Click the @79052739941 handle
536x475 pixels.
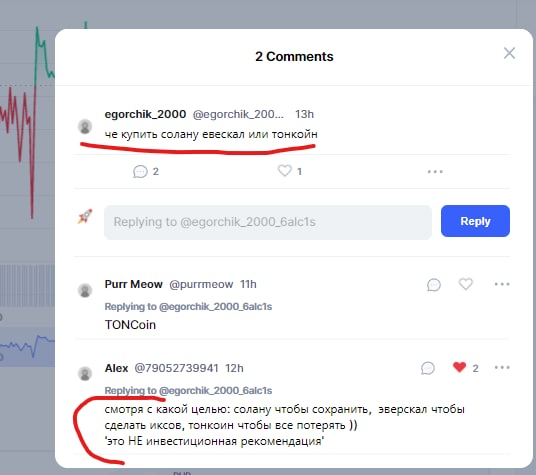point(176,368)
